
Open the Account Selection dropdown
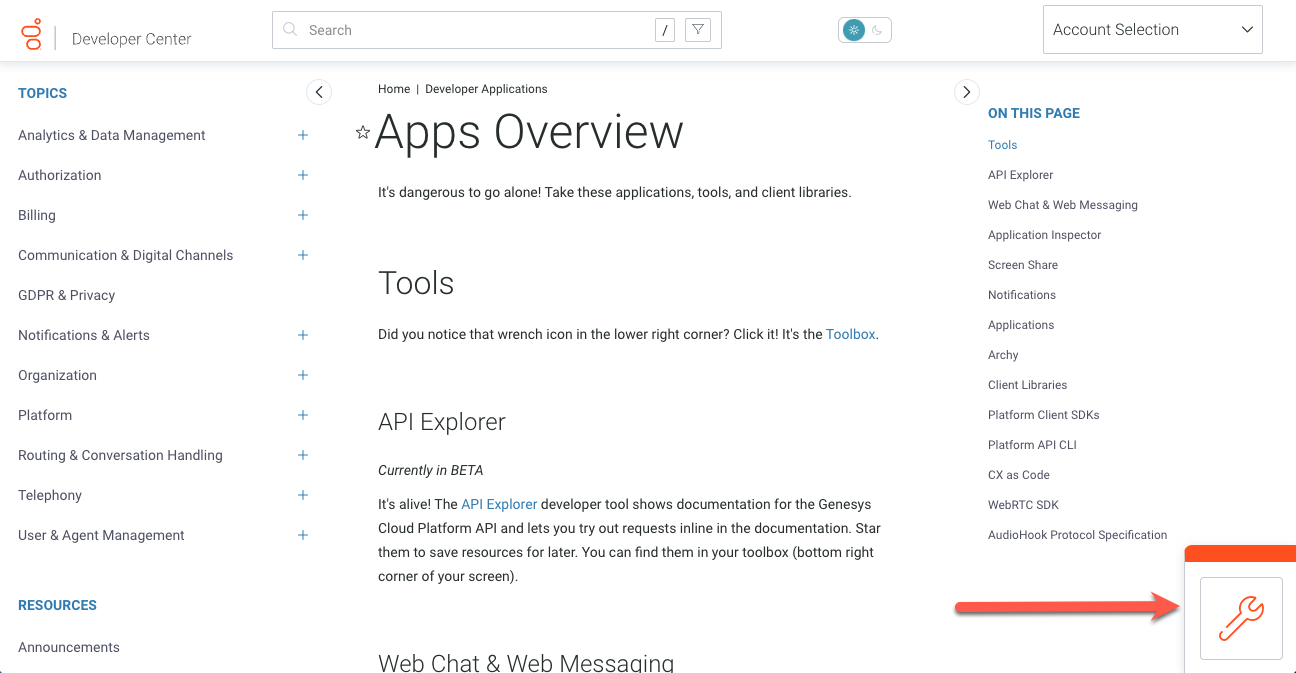pos(1152,29)
